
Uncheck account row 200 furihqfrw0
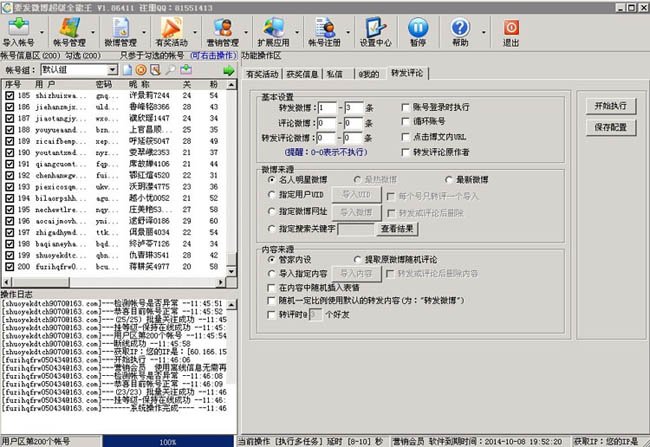tap(10, 267)
